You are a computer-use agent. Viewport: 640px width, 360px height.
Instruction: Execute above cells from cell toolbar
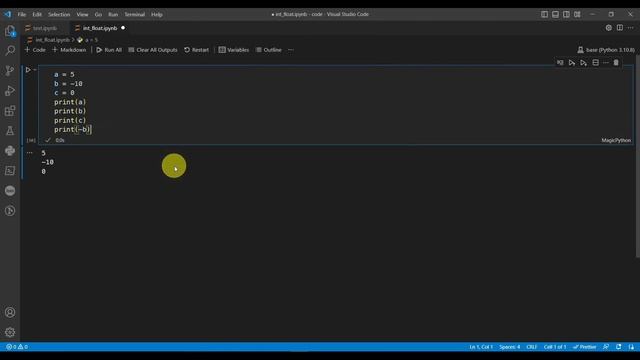click(x=572, y=63)
